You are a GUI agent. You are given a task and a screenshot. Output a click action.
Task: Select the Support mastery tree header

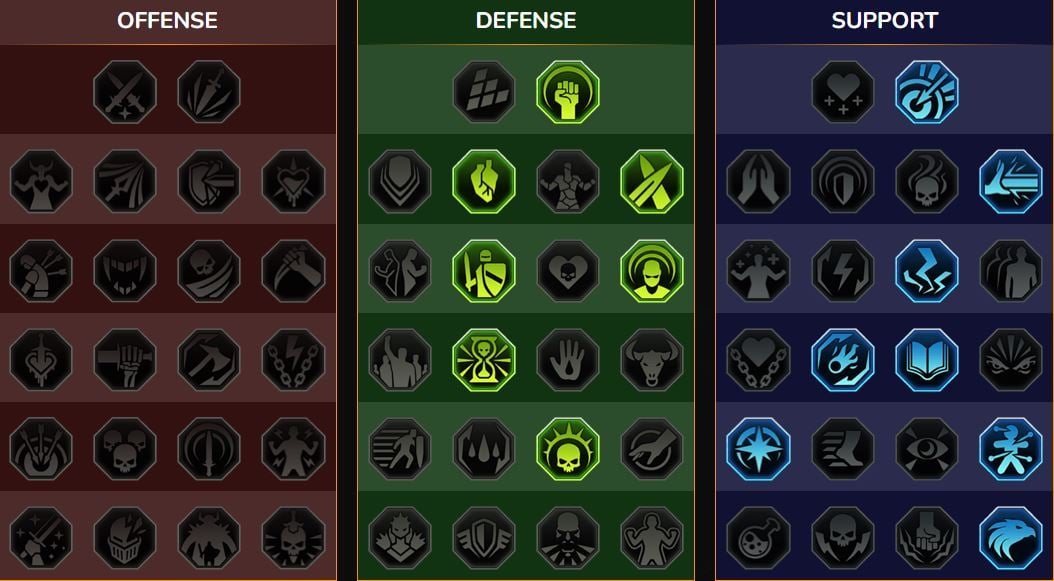click(885, 20)
